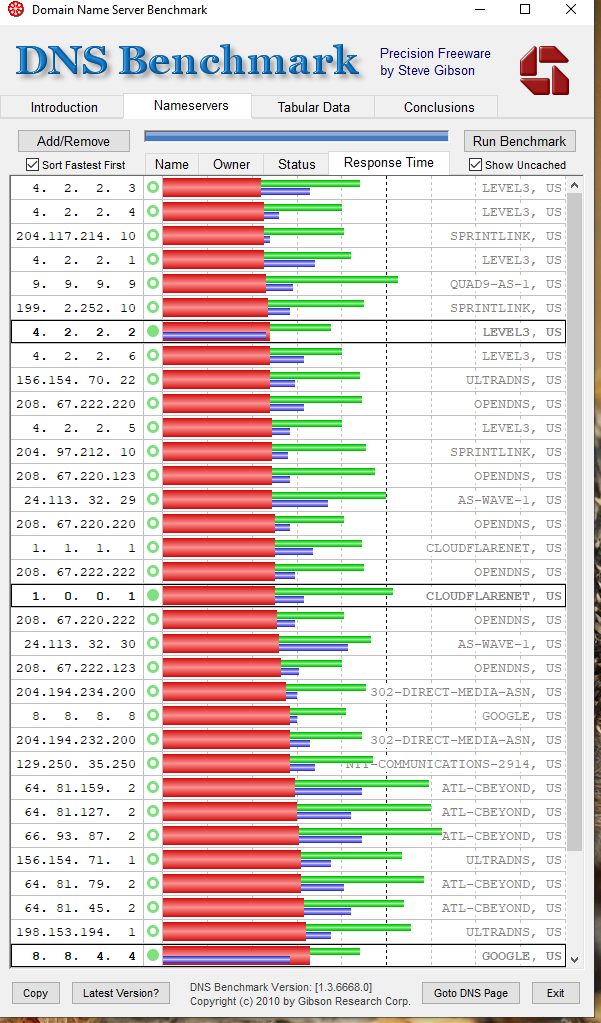Click status circle for 208.67.222.222
Screen dimensions: 601x1023
[x=153, y=571]
